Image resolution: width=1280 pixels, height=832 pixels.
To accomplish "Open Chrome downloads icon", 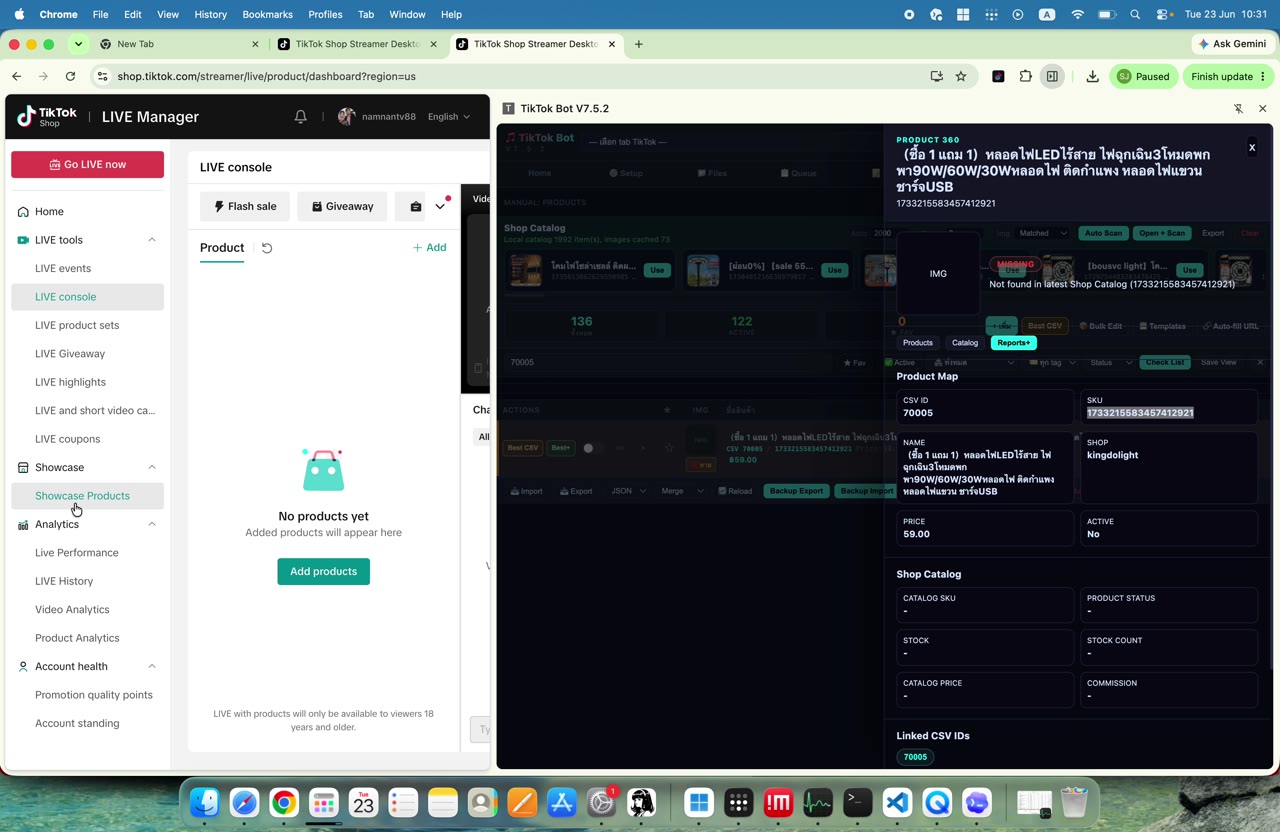I will [1092, 76].
